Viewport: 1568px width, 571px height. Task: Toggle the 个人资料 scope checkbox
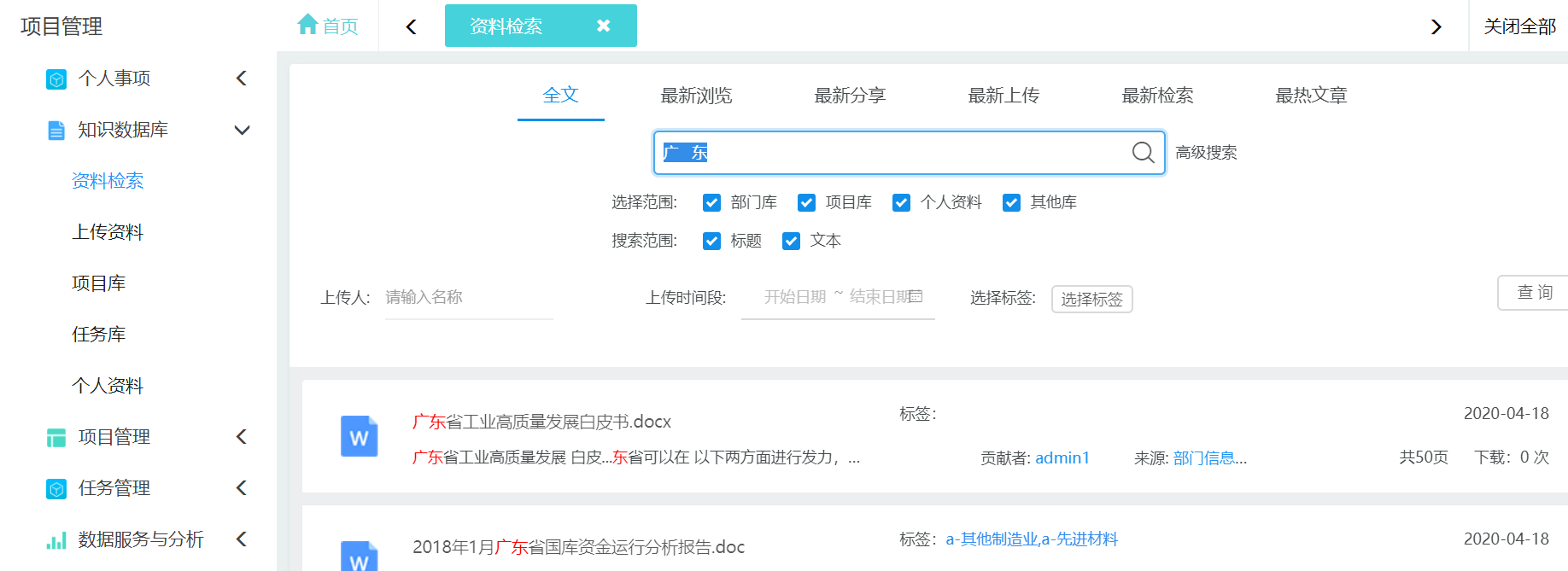pyautogui.click(x=901, y=202)
